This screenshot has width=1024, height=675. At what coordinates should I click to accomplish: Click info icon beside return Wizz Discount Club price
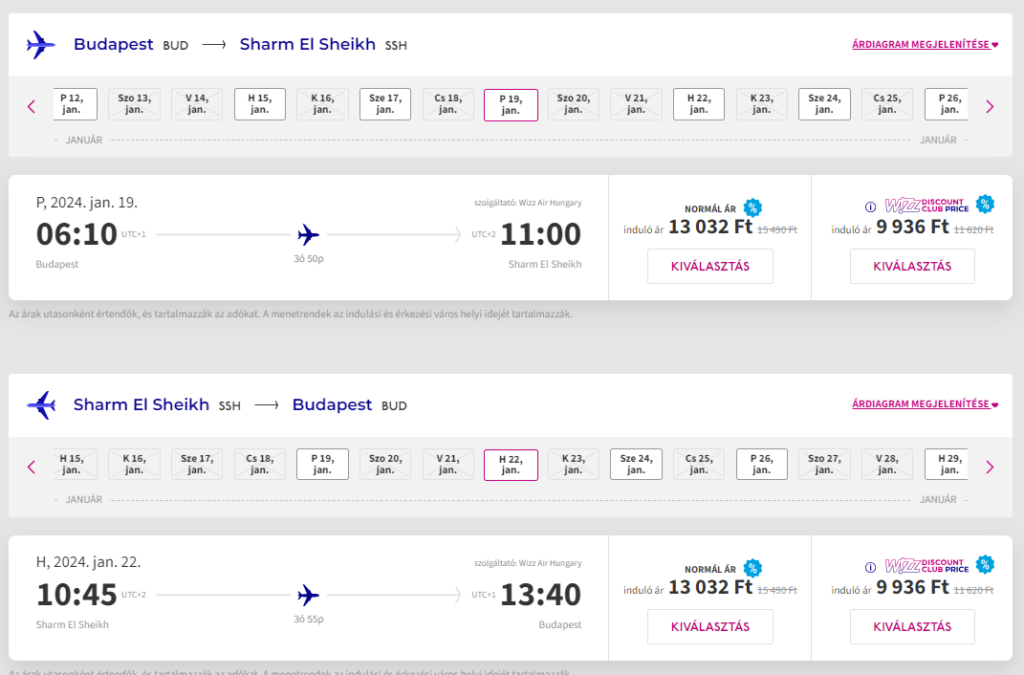pyautogui.click(x=870, y=567)
